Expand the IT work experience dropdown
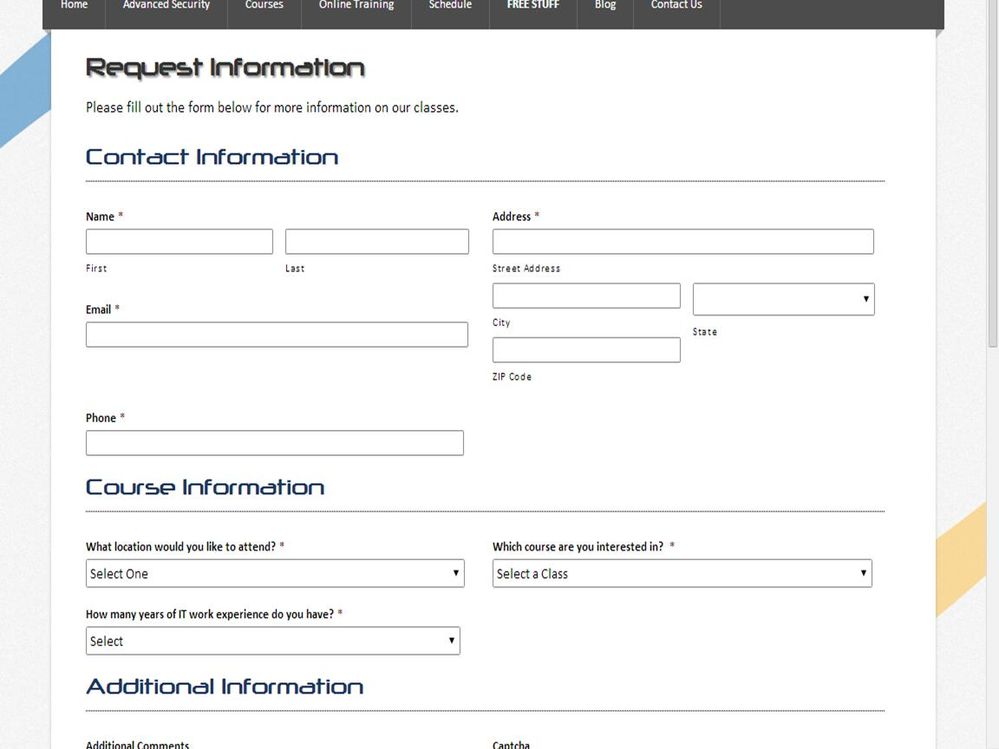The image size is (999, 749). click(272, 641)
